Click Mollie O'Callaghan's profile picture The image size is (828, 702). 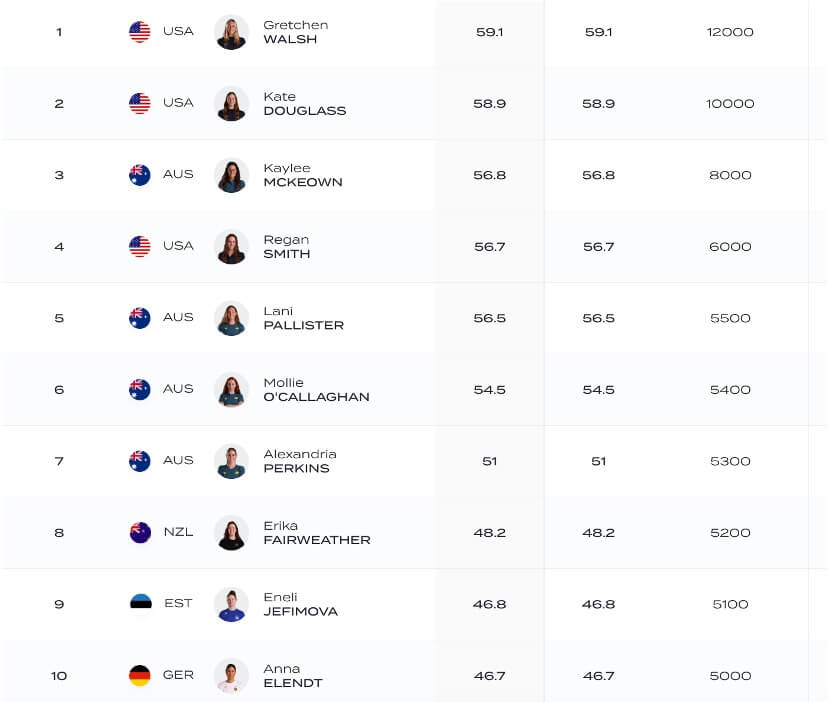coord(231,389)
